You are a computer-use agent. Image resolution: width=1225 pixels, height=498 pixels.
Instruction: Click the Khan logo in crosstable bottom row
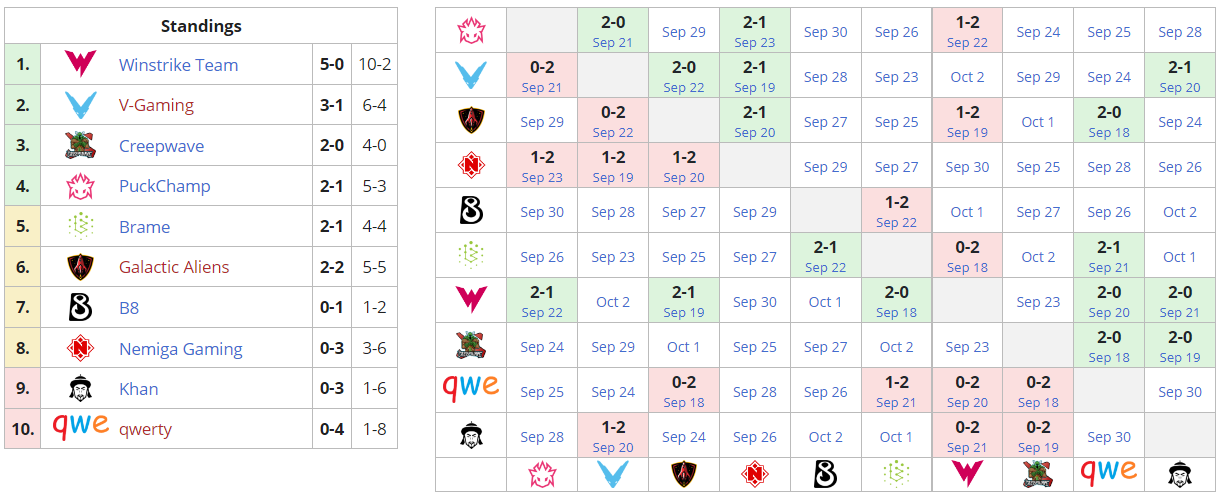pos(1180,473)
